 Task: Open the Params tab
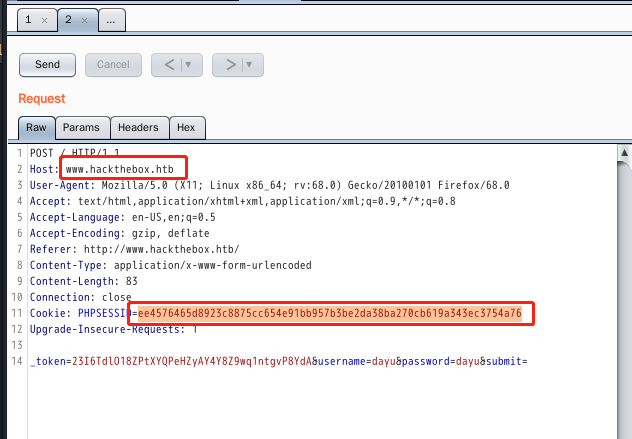point(81,128)
